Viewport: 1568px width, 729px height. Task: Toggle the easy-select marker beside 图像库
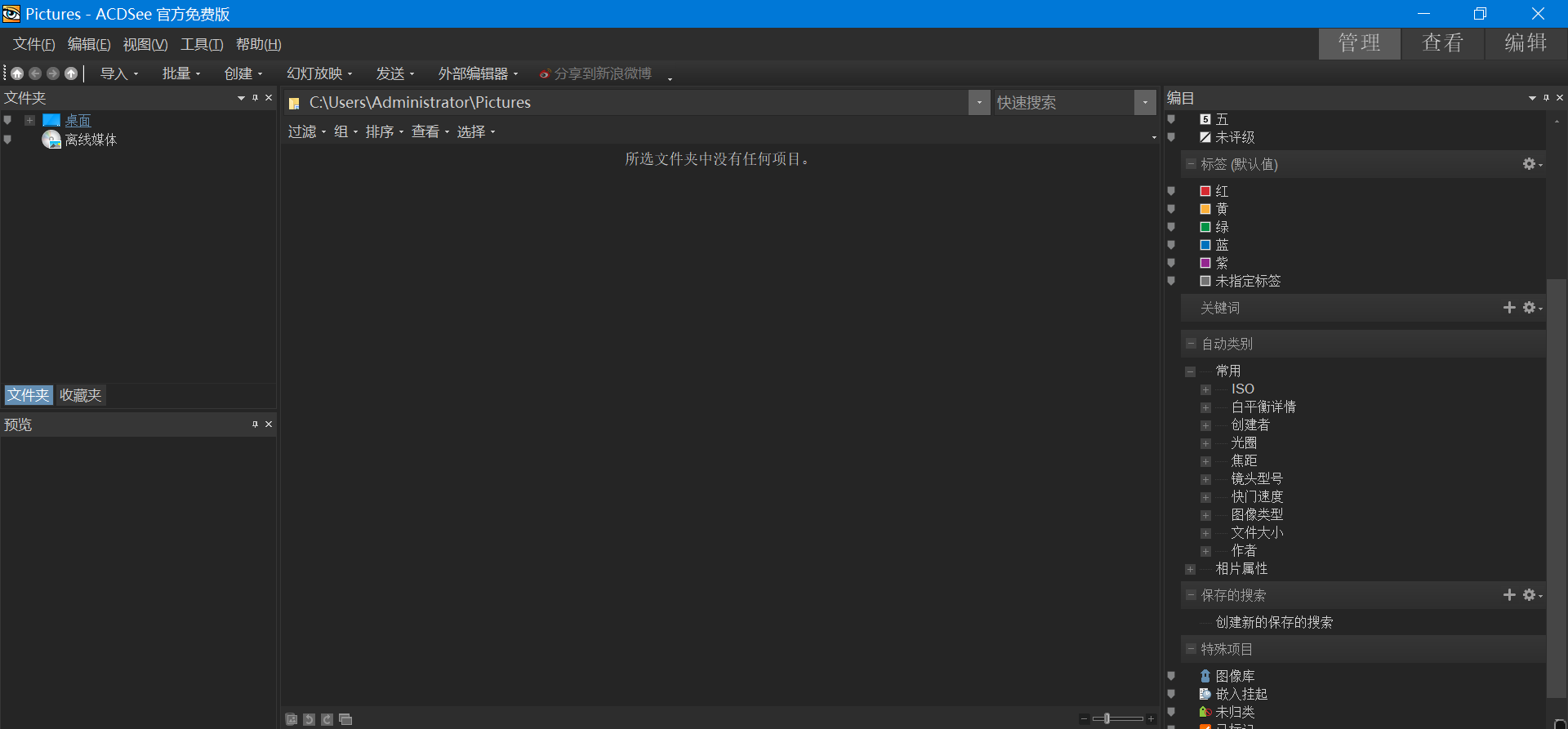tap(1171, 676)
